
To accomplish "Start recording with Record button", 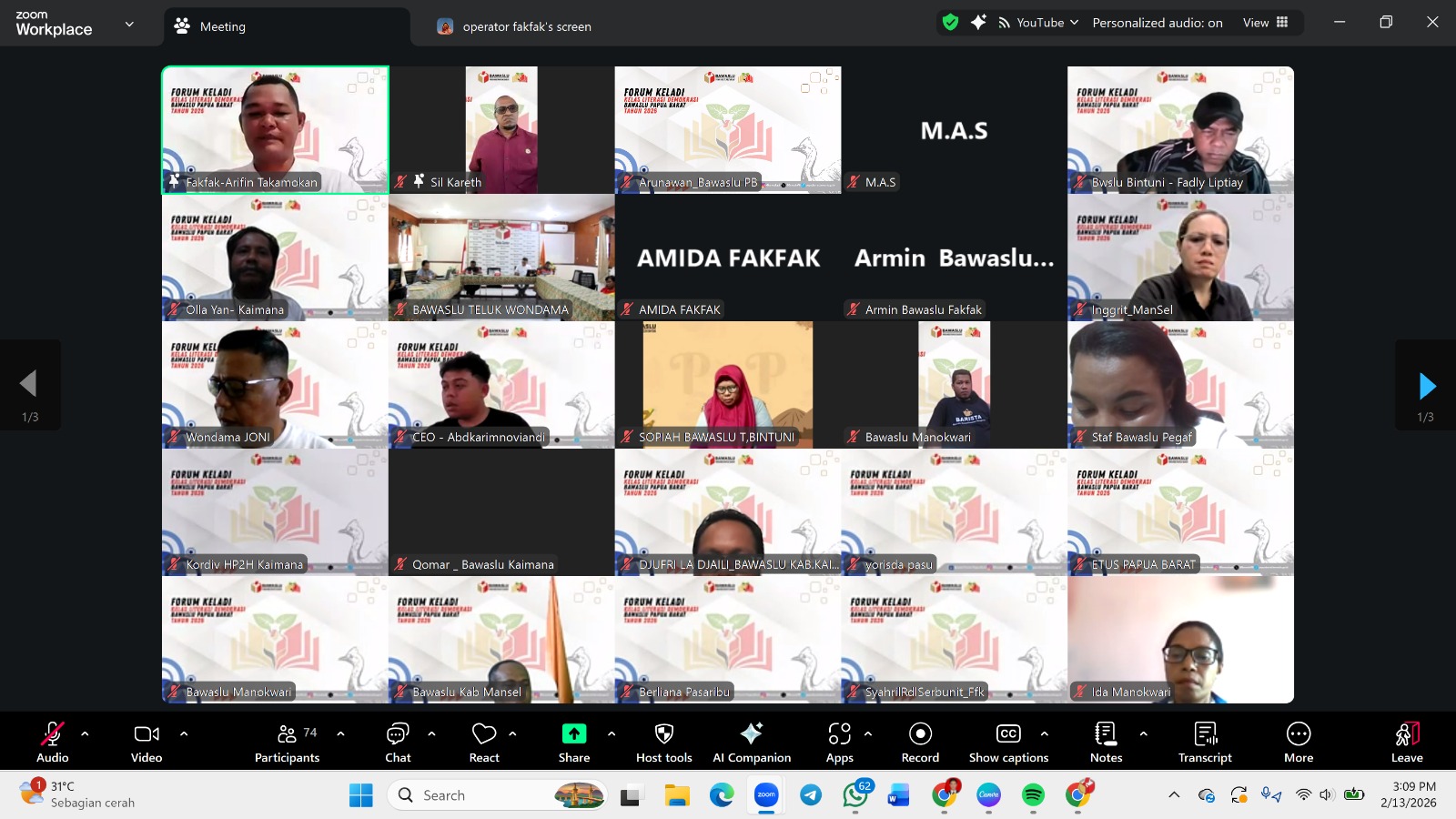I will (x=920, y=742).
